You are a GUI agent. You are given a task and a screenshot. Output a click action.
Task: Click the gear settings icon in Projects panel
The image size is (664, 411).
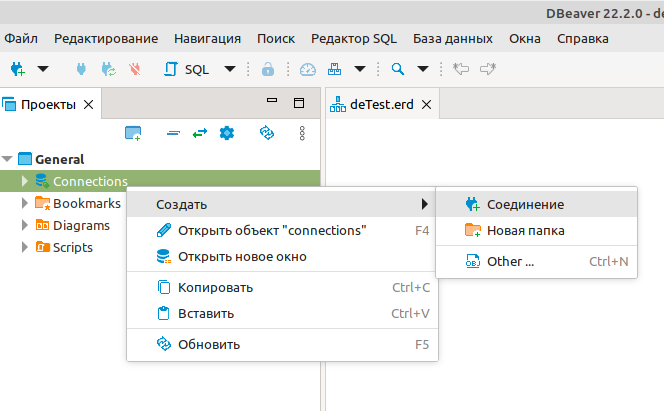[227, 132]
